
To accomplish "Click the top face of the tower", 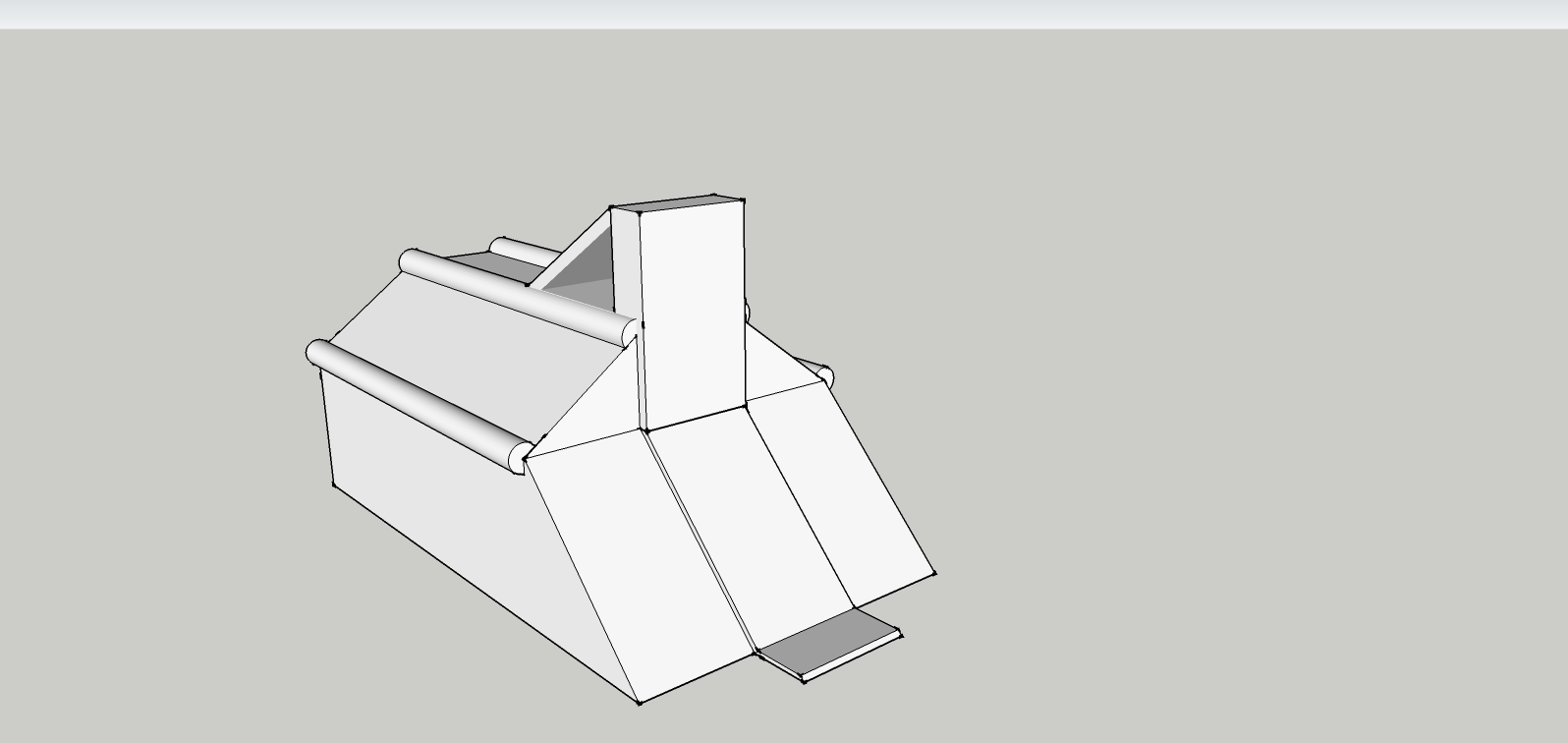I will [678, 203].
